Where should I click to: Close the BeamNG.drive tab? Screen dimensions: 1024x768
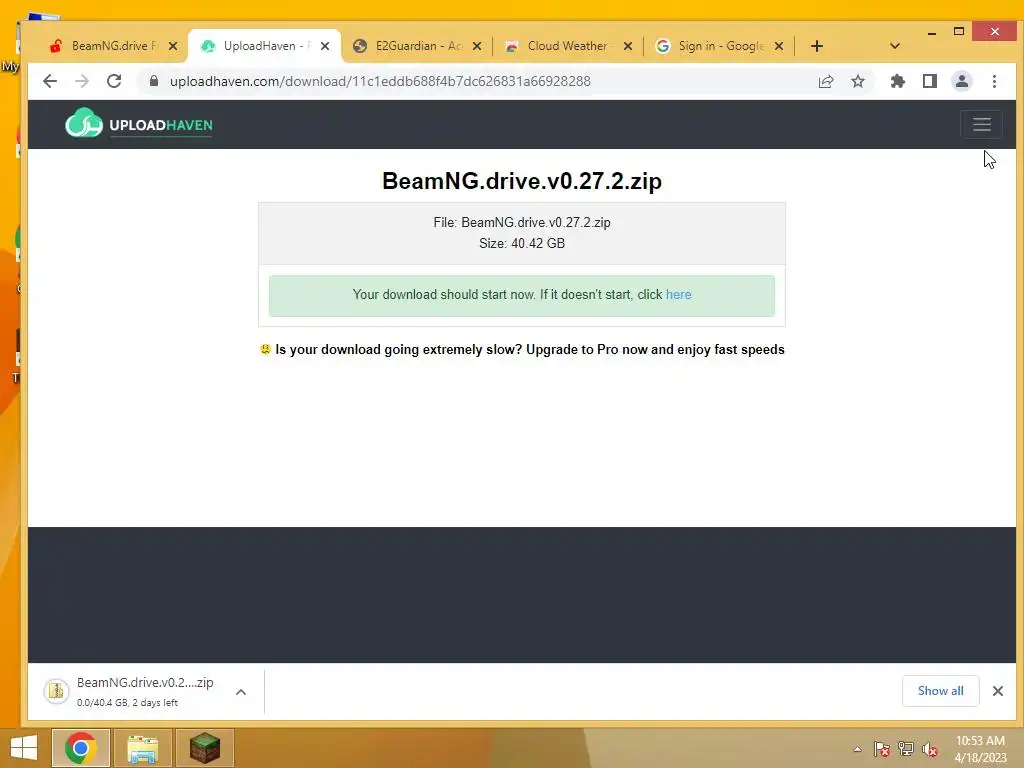coord(172,46)
